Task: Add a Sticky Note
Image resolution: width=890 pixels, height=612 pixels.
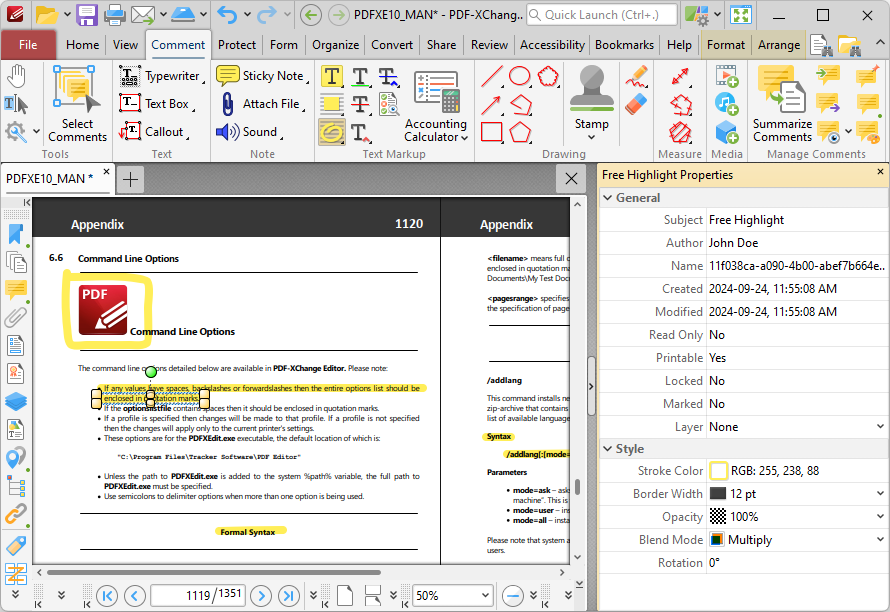Action: point(262,76)
